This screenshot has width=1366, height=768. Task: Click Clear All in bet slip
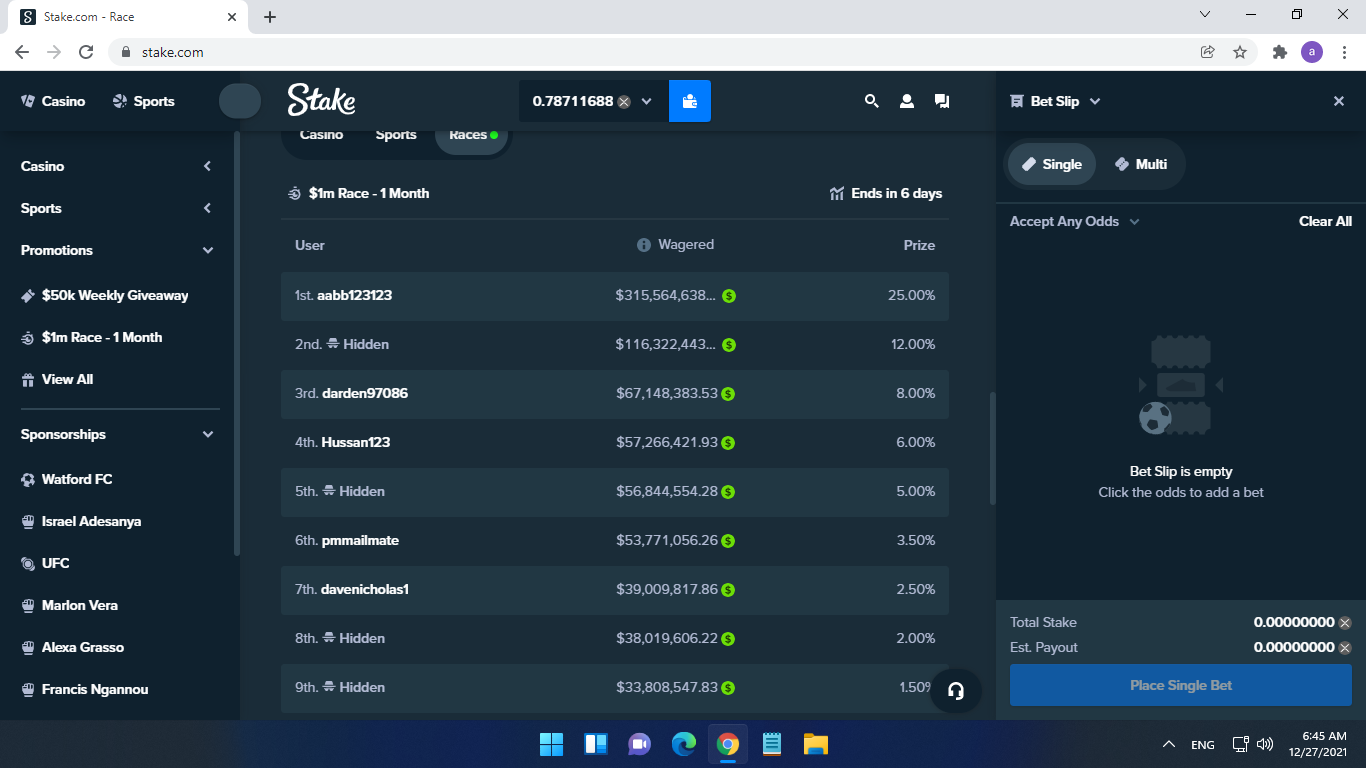point(1325,221)
